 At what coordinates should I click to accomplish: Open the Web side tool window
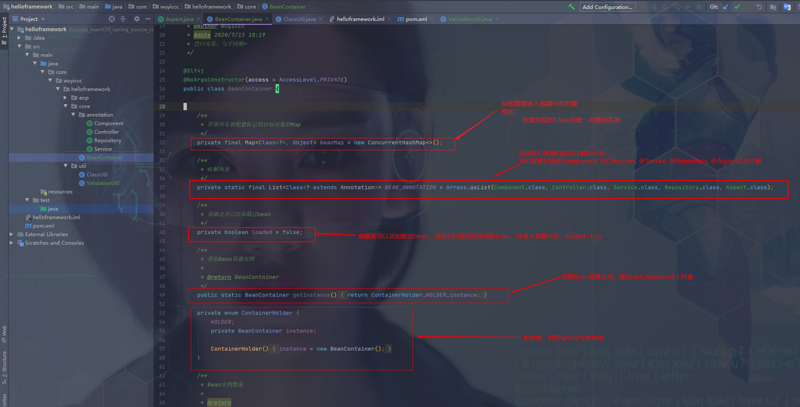coord(4,334)
